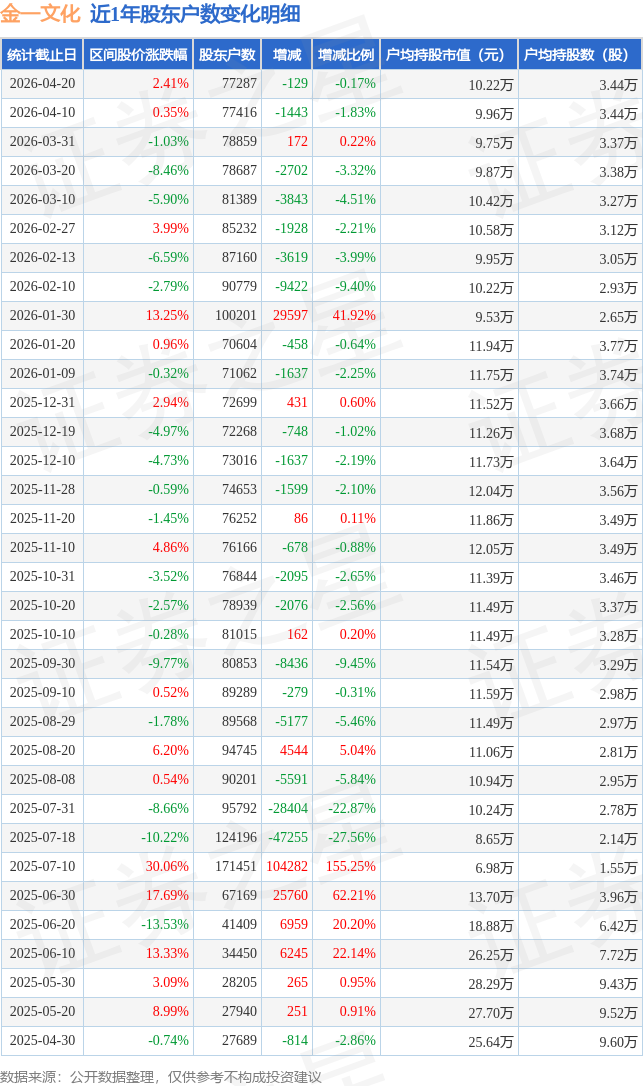Click the 金一文化 title text
Viewport: 643px width, 1086px height.
40,13
